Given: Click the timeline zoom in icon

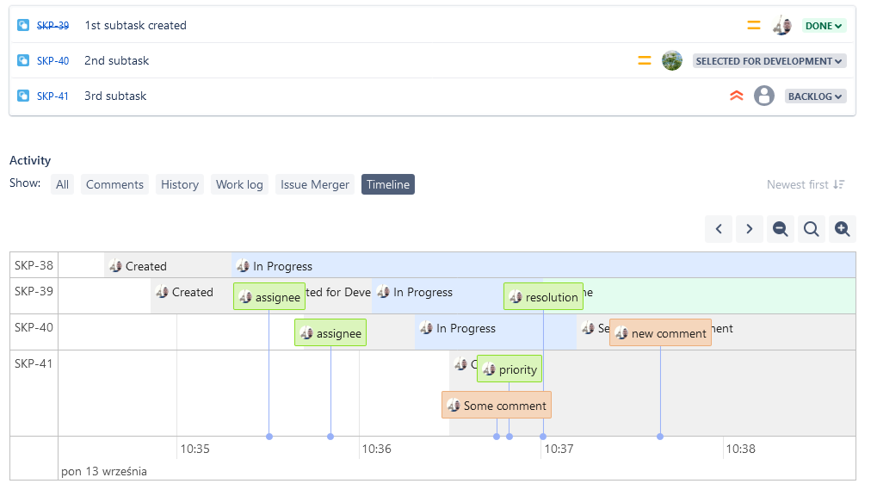Looking at the screenshot, I should (842, 229).
